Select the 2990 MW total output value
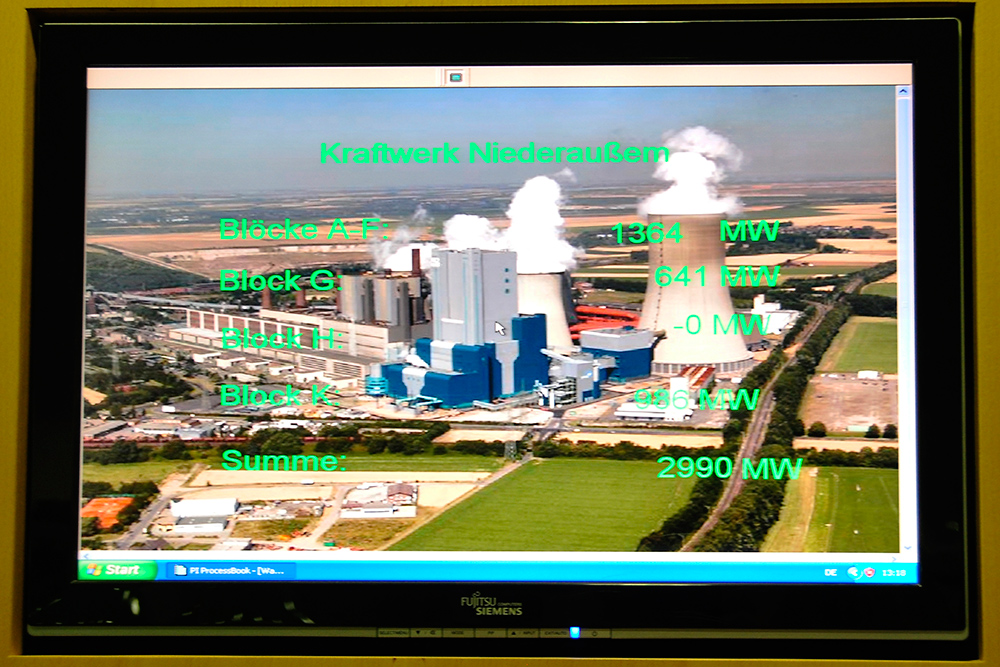Screen dimensions: 1000x667 729,466
